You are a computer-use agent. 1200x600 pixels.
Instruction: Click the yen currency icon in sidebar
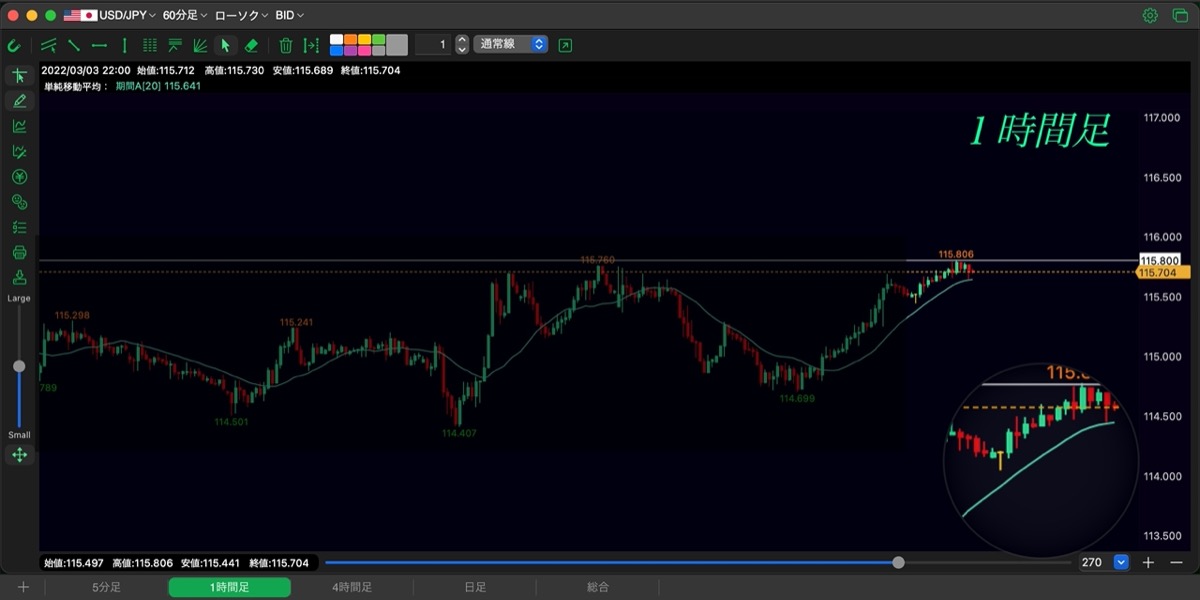(x=19, y=177)
